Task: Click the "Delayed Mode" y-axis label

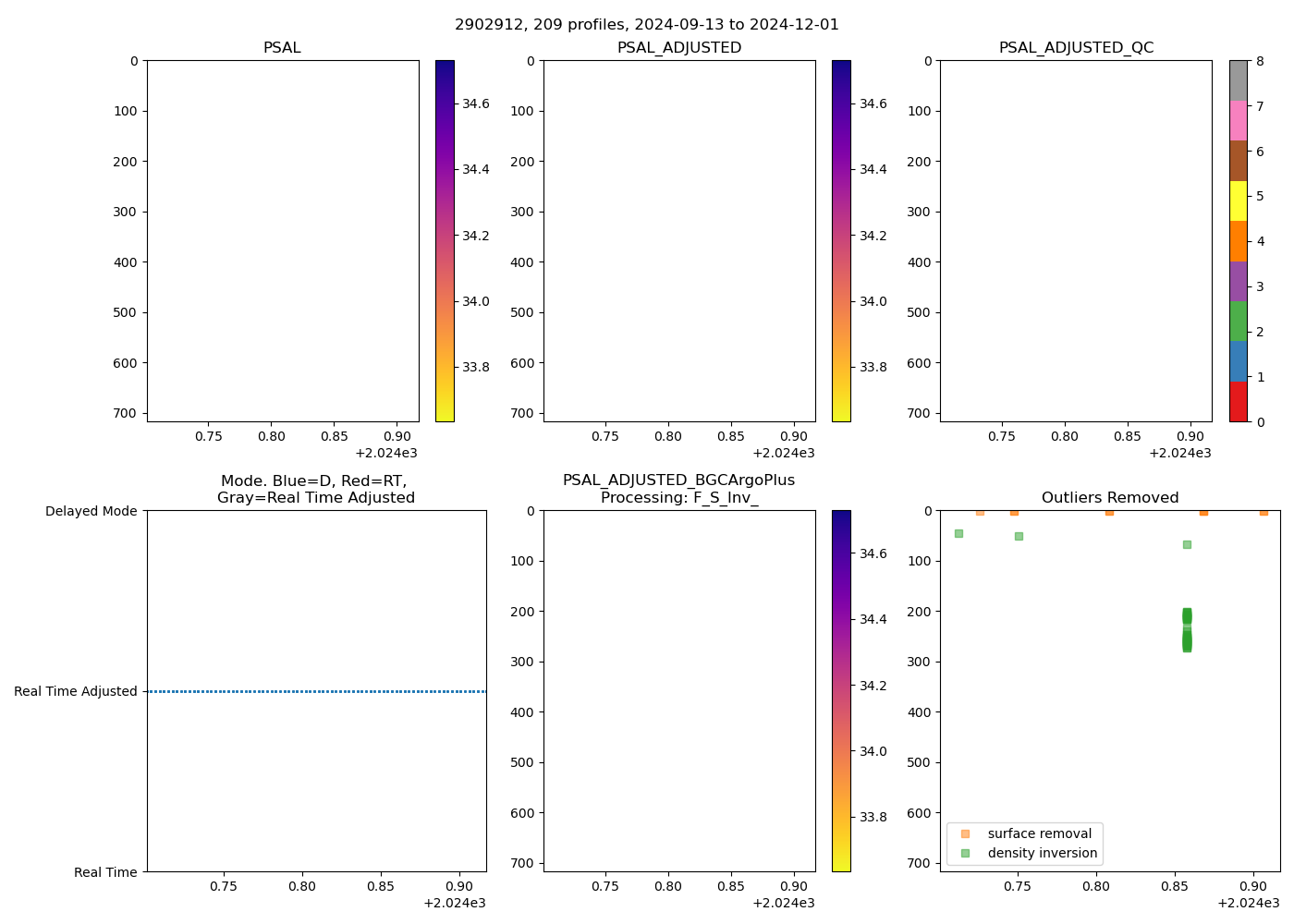Action: coord(91,511)
